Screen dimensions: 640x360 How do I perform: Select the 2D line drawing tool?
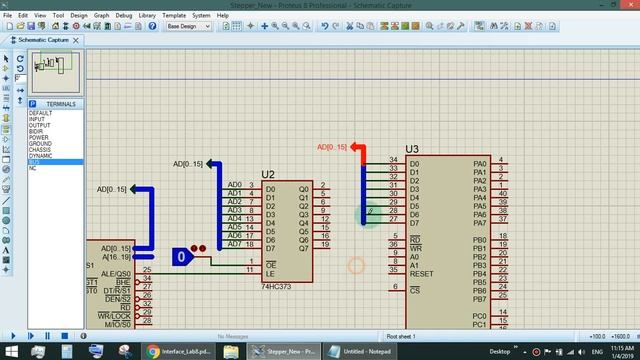[6, 201]
